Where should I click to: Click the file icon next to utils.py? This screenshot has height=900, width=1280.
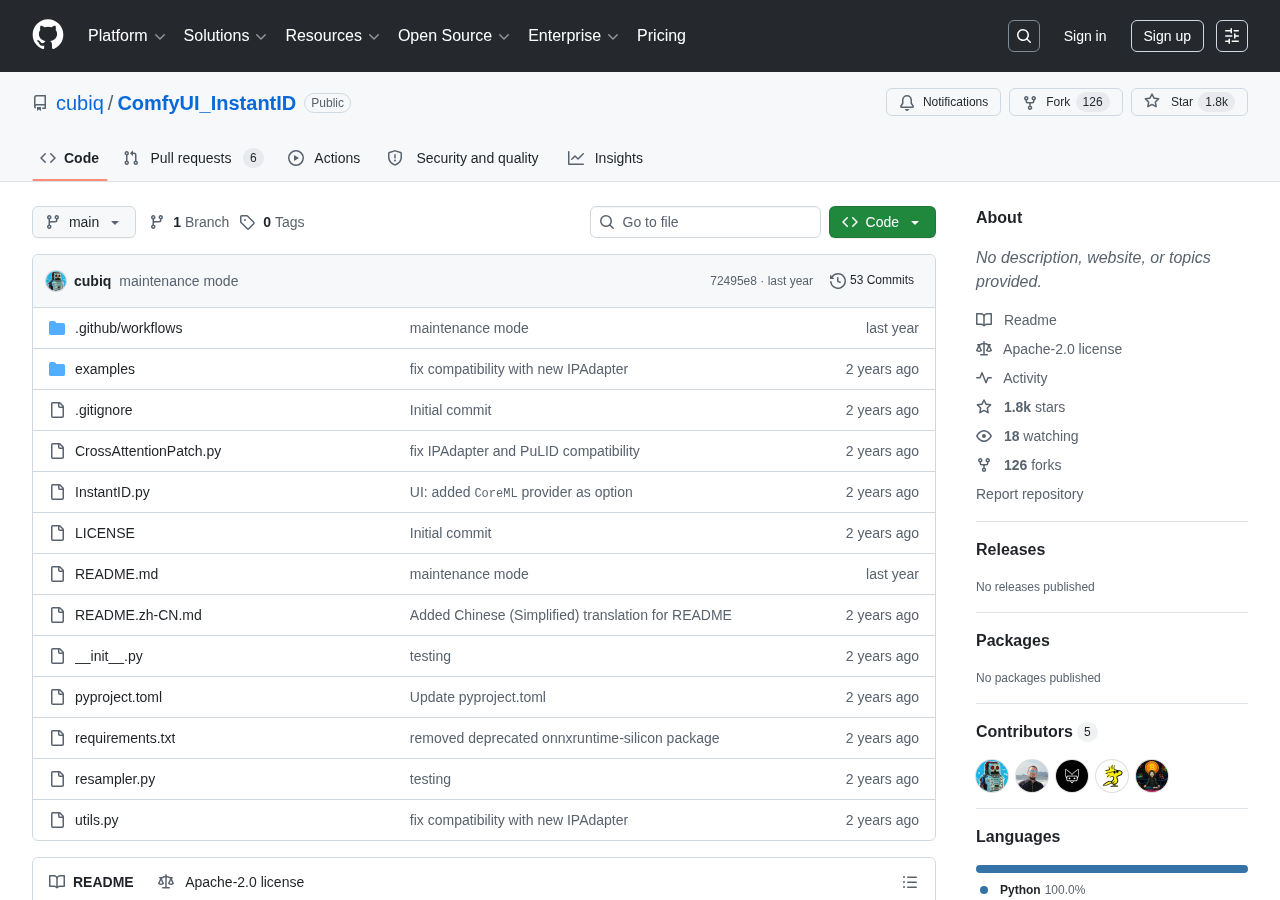(57, 820)
